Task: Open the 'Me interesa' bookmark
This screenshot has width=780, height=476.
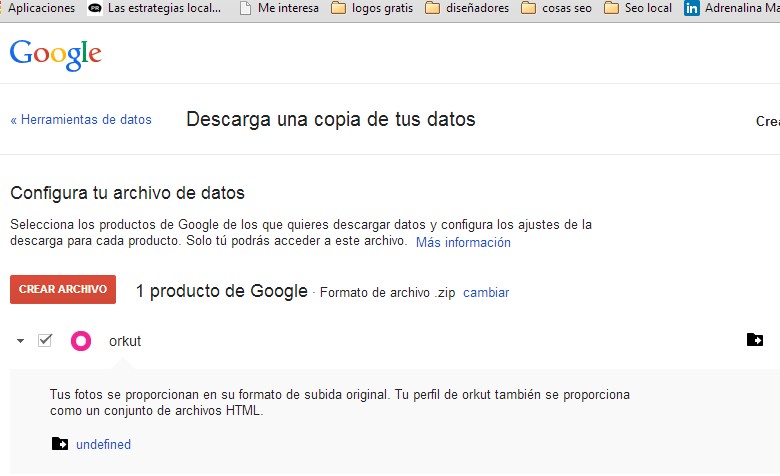Action: click(279, 8)
